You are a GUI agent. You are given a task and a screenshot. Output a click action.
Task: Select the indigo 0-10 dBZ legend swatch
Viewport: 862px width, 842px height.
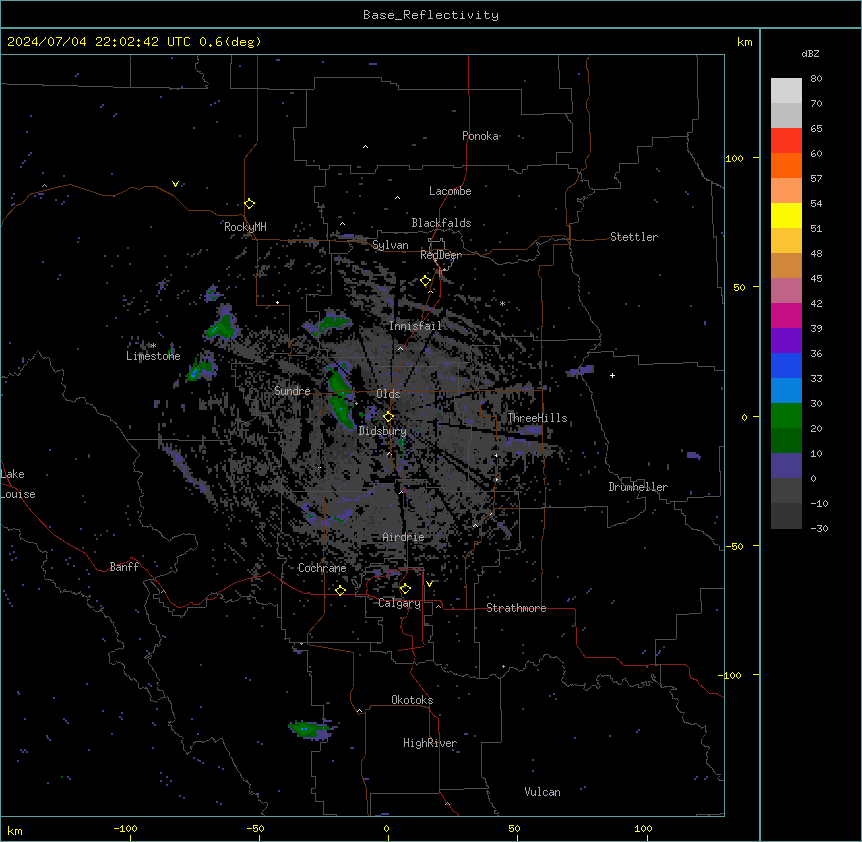pyautogui.click(x=786, y=466)
